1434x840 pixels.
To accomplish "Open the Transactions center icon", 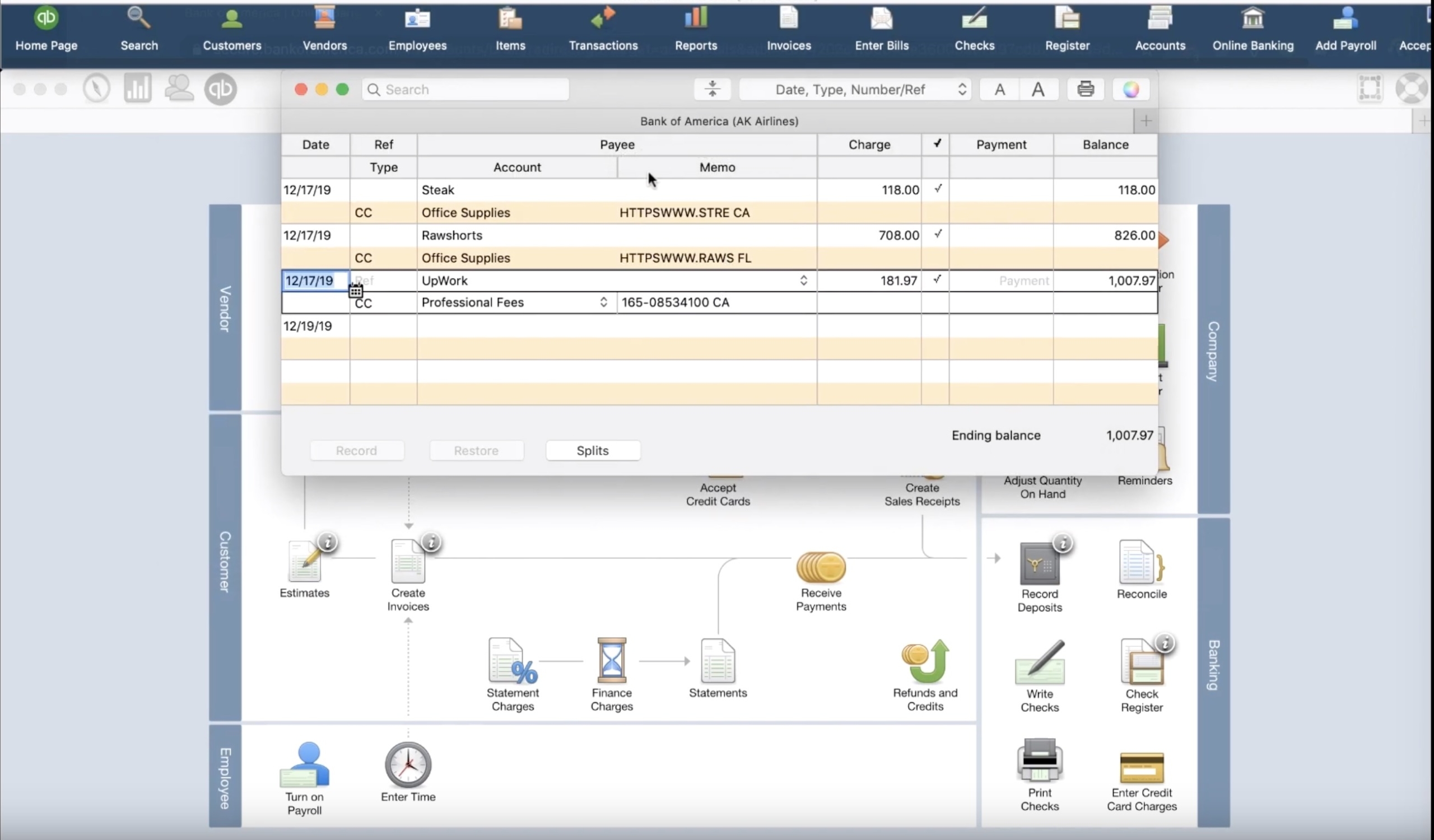I will coord(603,30).
